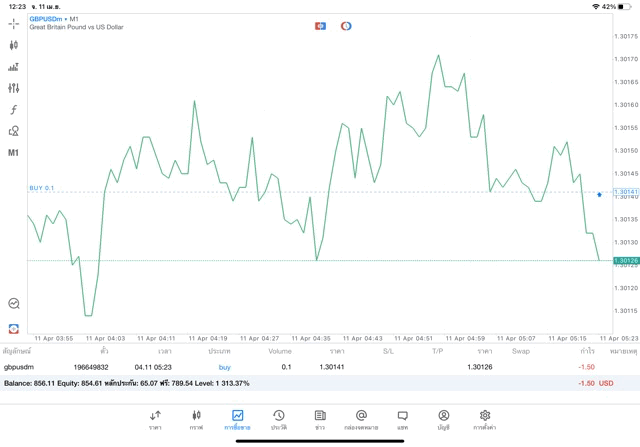
Task: Switch to the quotes (ราคา) tab
Action: coord(155,420)
